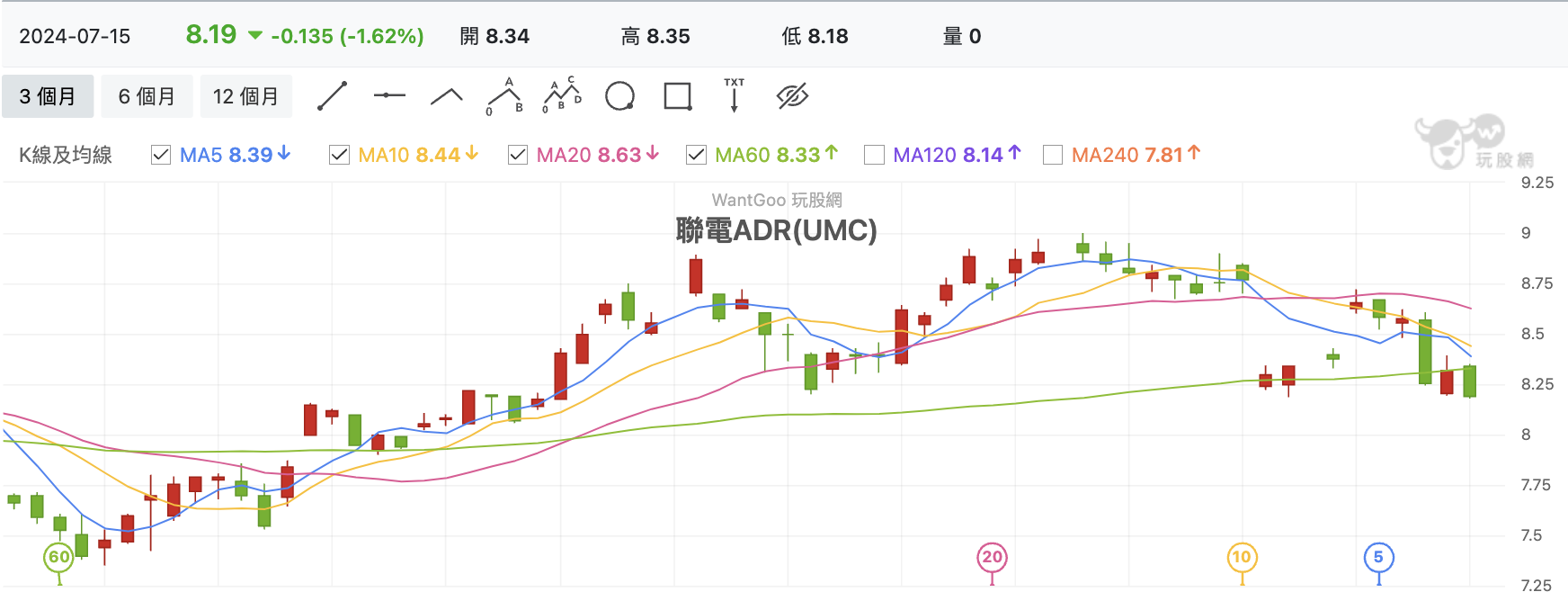Switch chart range to 6 個月
The height and width of the screenshot is (601, 1568).
point(147,96)
